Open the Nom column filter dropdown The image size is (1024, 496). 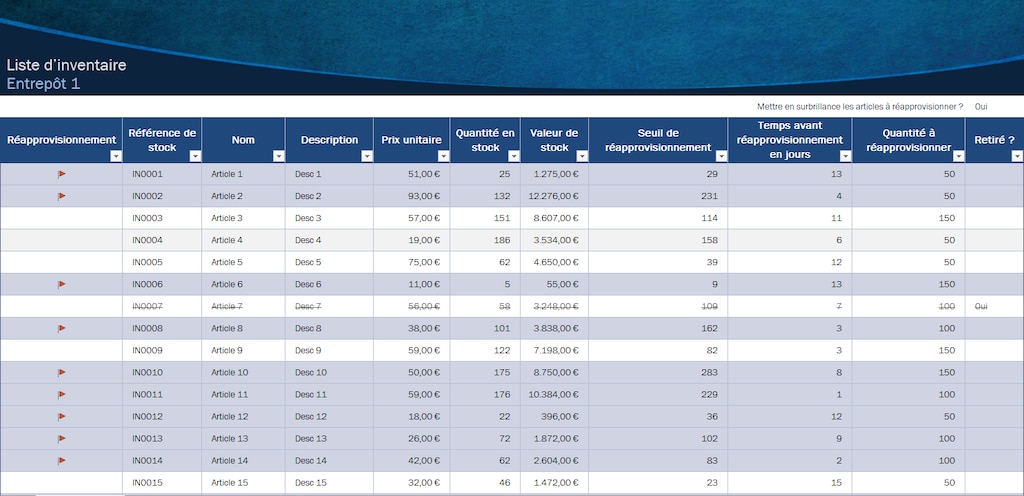coord(279,156)
